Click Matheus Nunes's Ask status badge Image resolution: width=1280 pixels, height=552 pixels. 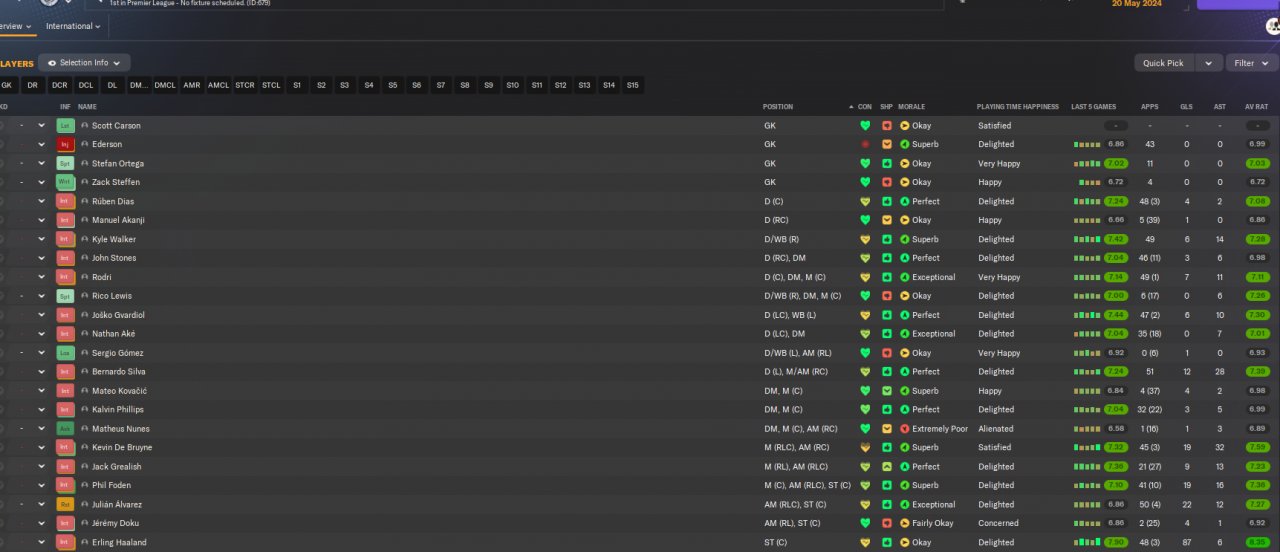65,429
